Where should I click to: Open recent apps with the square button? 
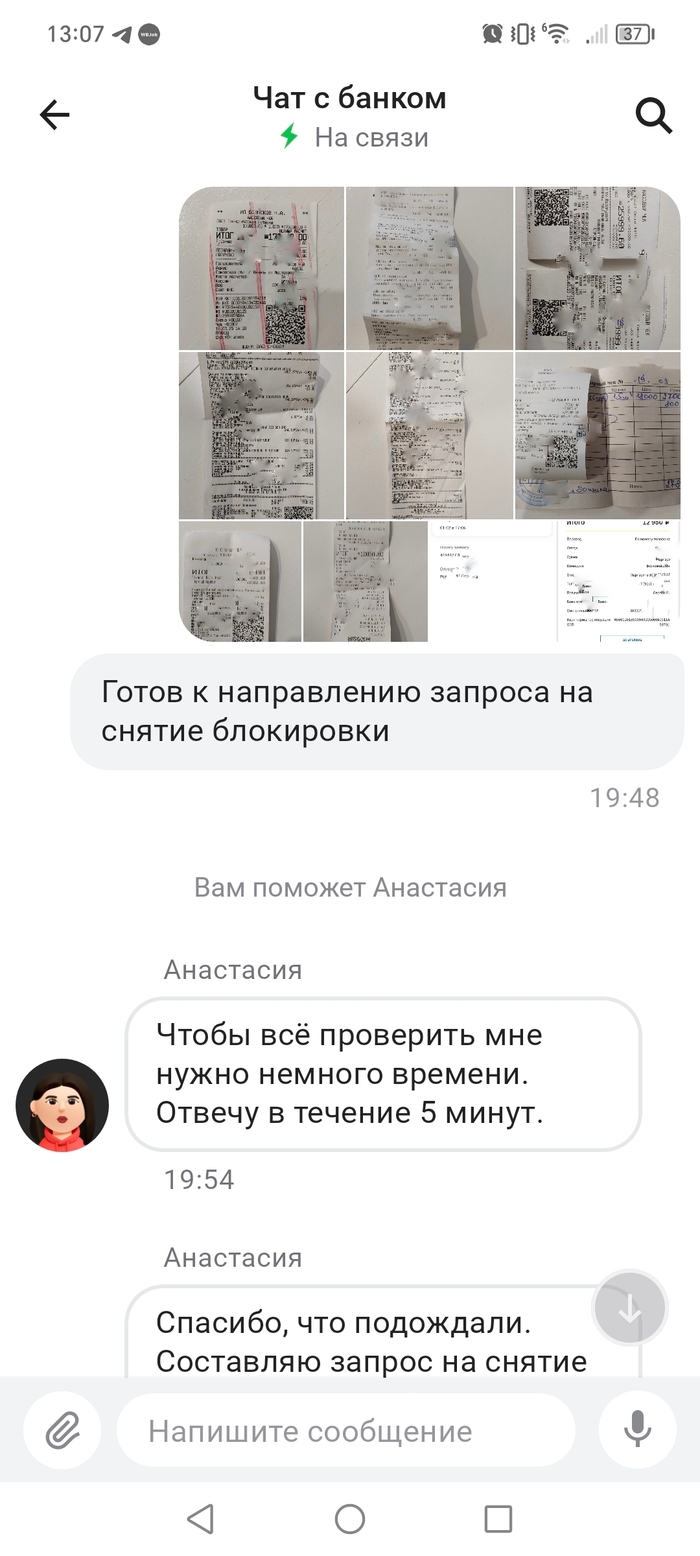point(498,1519)
